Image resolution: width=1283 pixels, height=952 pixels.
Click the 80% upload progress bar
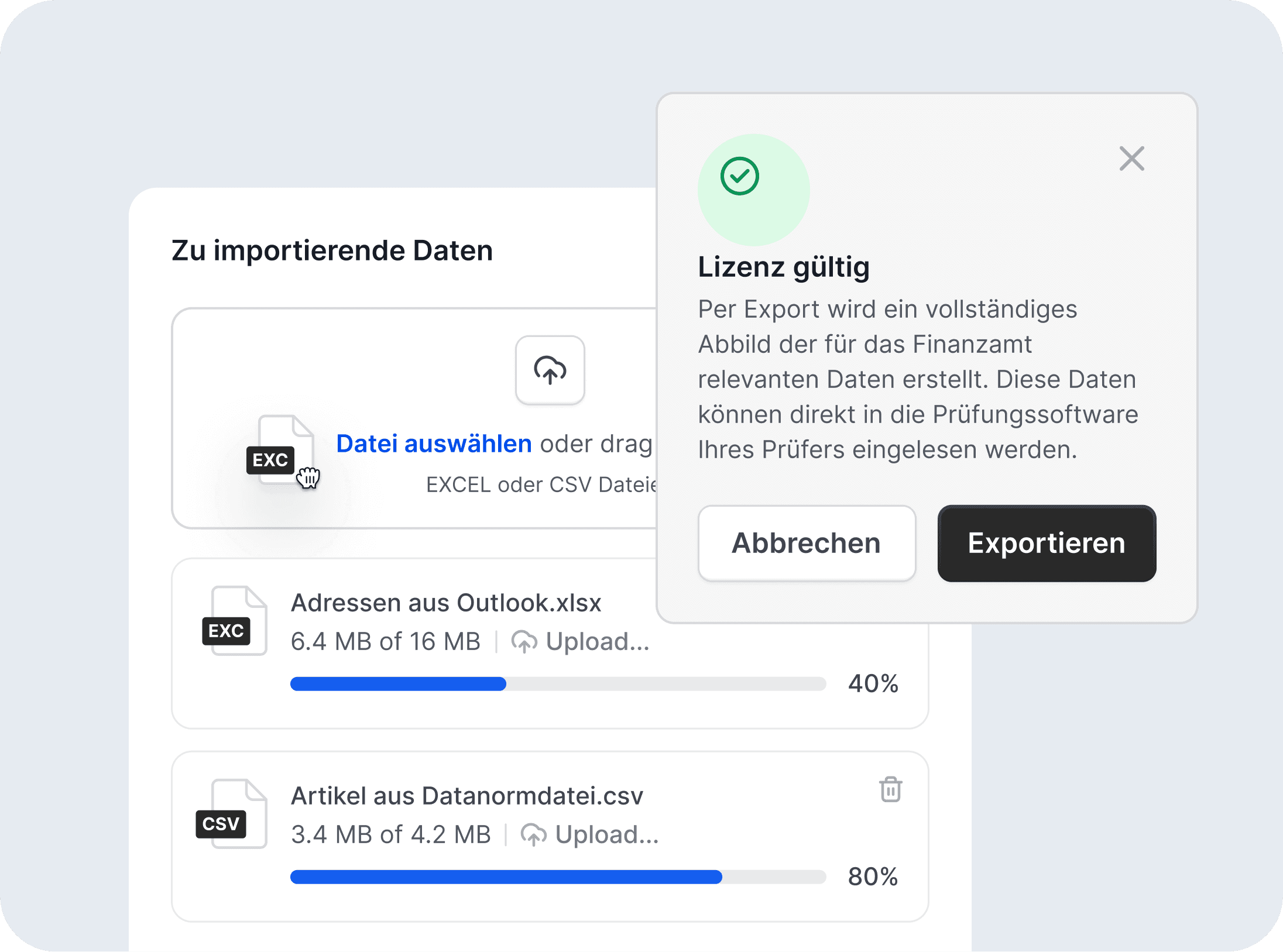558,877
